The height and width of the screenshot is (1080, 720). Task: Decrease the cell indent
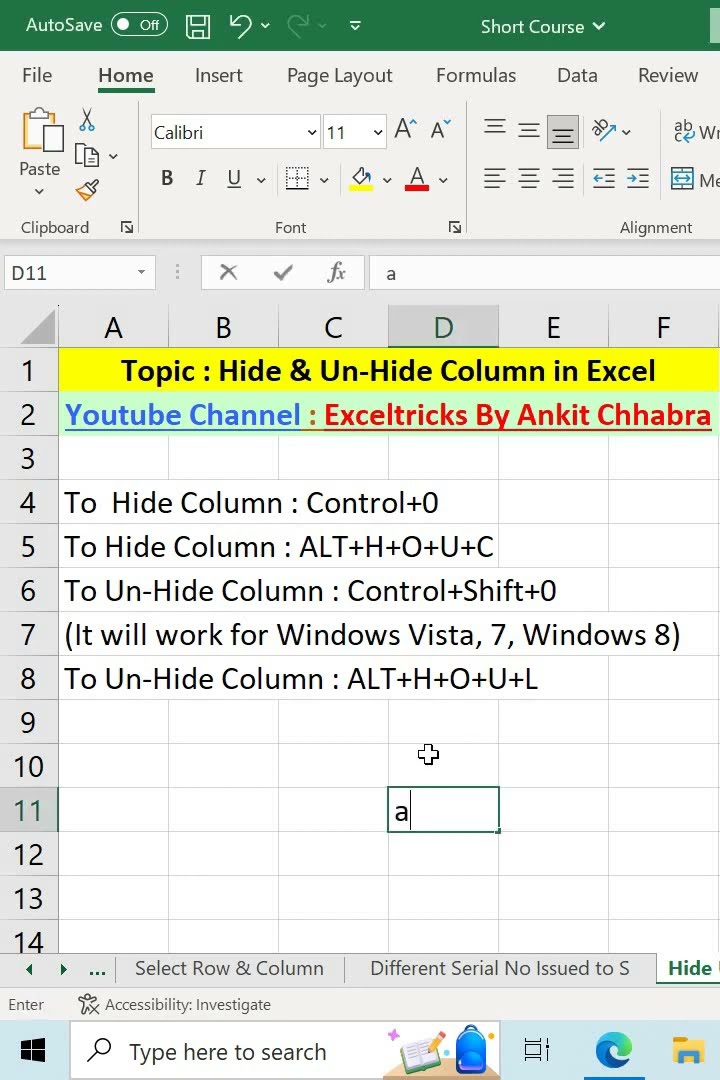coord(604,179)
